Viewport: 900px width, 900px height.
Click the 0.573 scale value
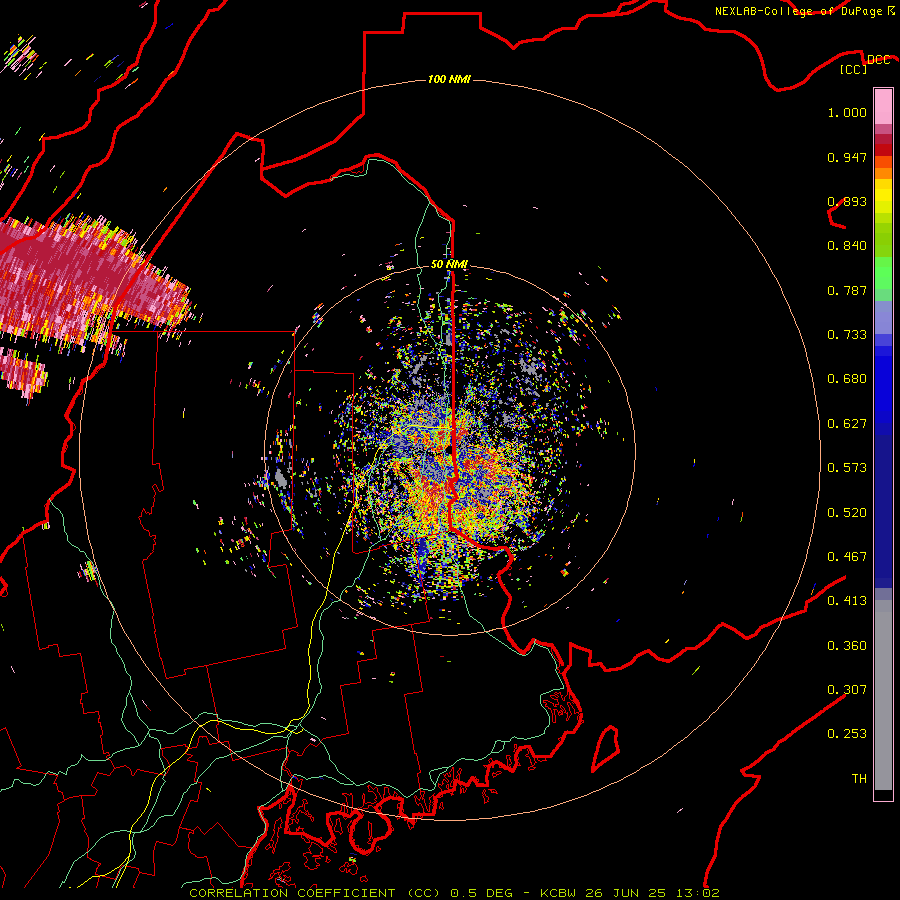847,468
